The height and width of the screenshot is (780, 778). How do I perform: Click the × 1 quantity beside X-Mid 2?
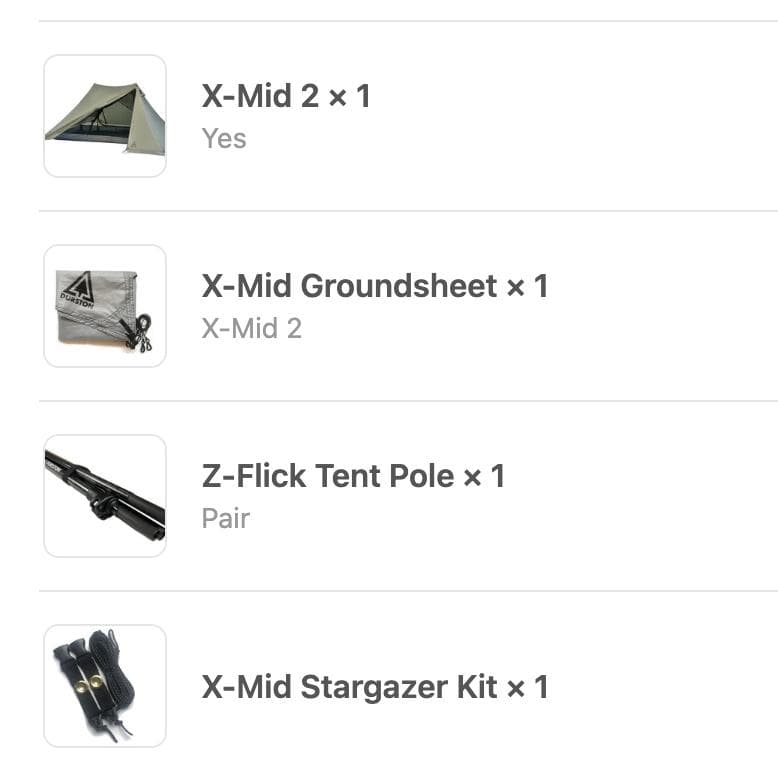350,96
